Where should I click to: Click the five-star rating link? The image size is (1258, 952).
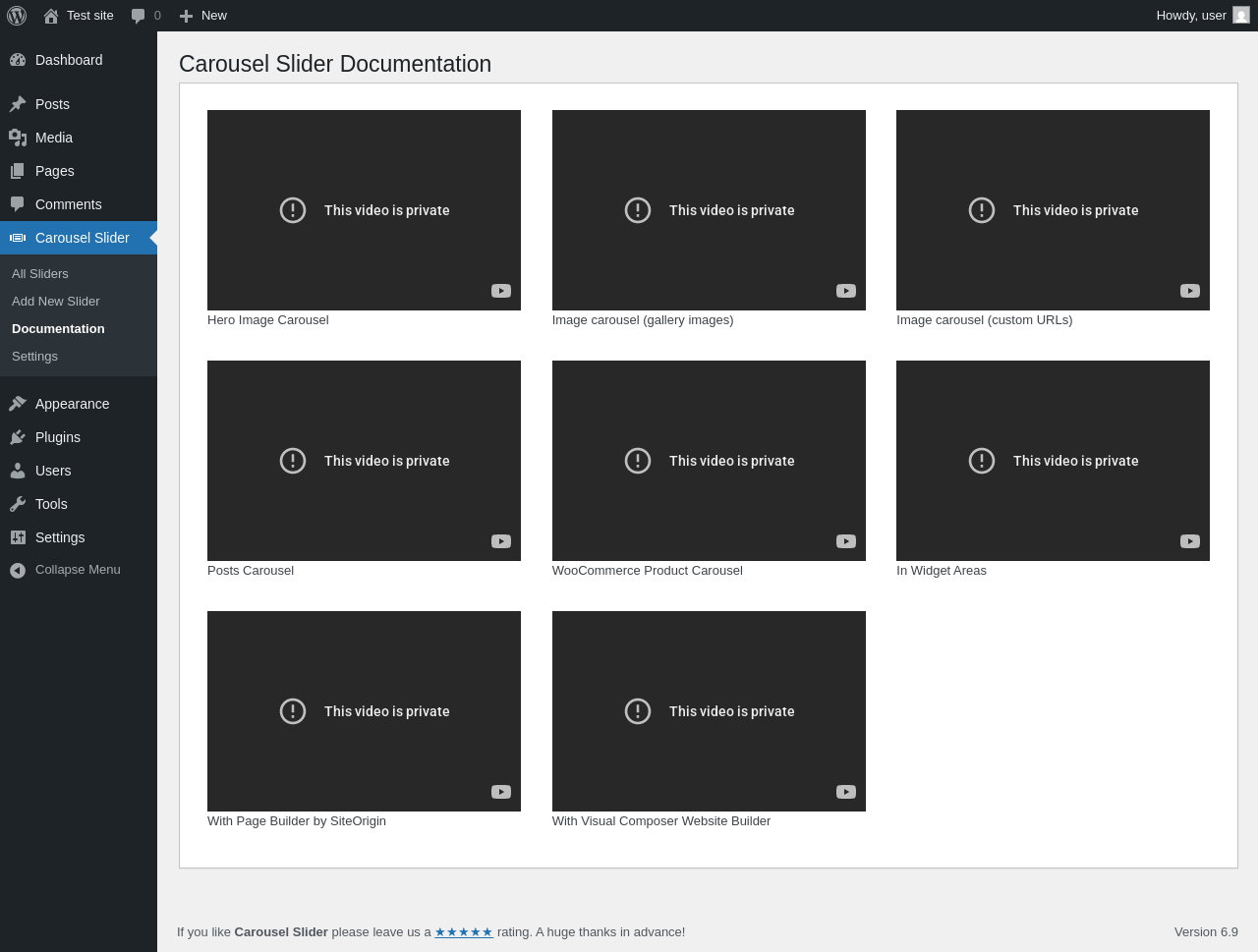tap(464, 932)
